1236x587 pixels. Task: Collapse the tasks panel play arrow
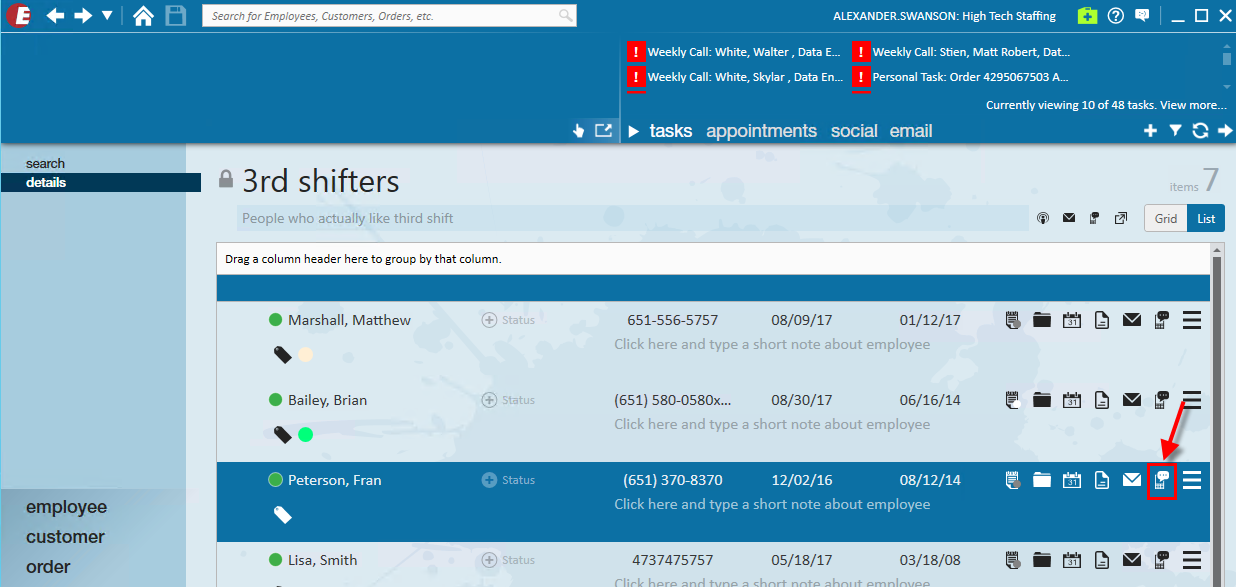[633, 131]
